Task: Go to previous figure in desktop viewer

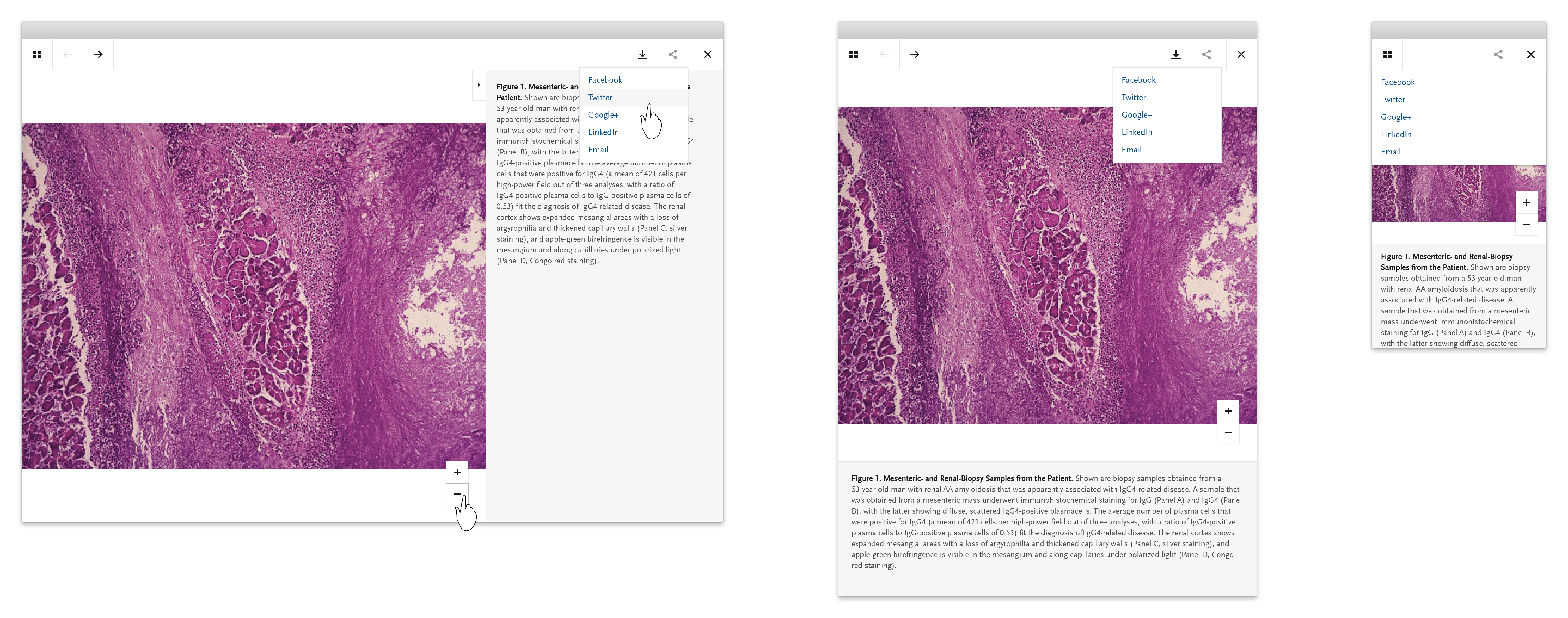Action: point(68,55)
